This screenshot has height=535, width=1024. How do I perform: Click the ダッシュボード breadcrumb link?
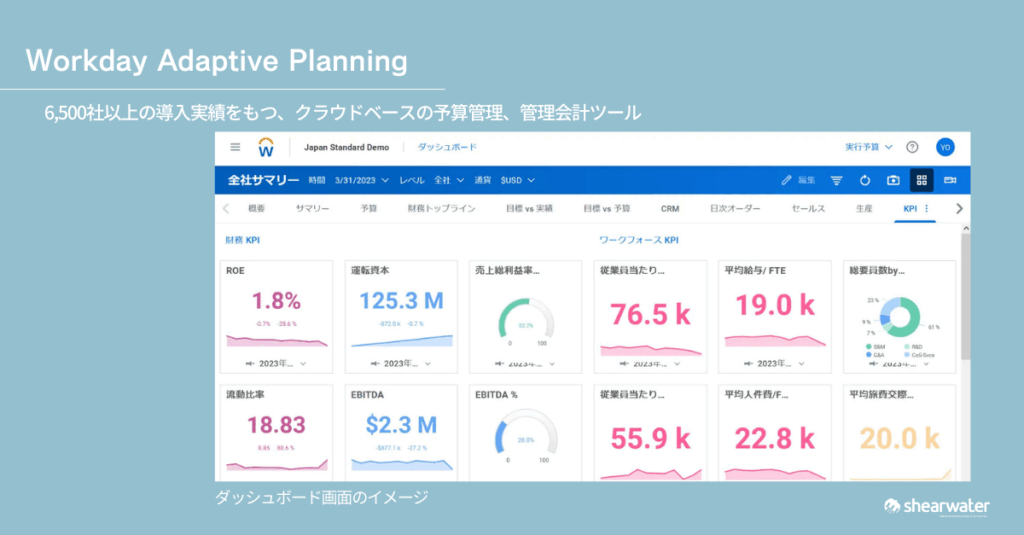coord(447,147)
